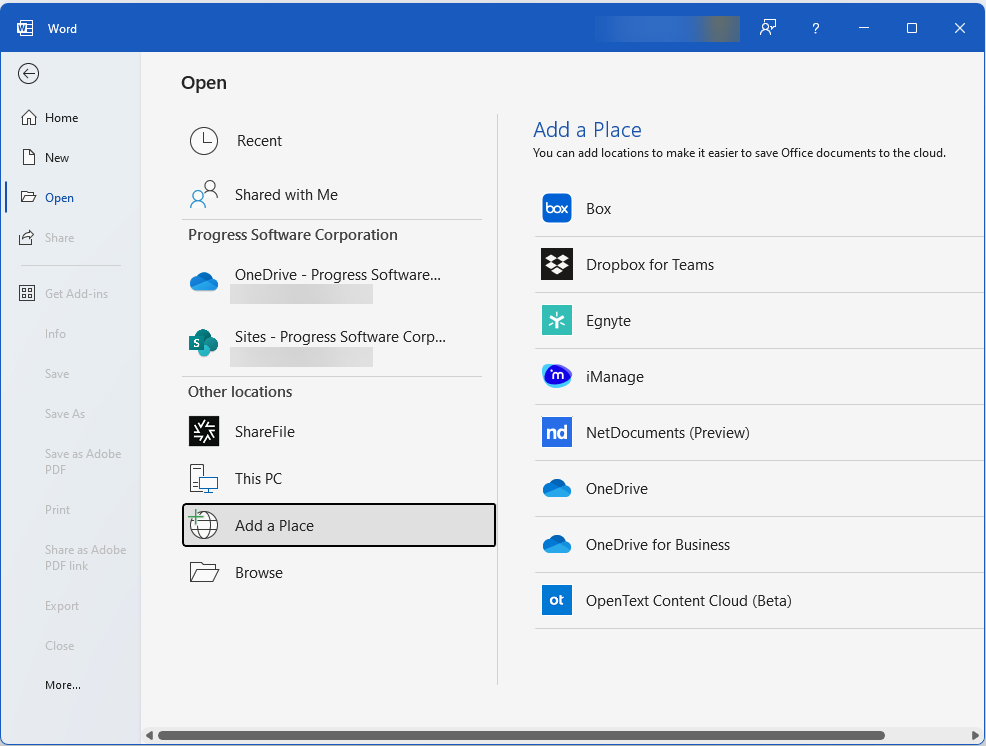Image resolution: width=986 pixels, height=746 pixels.
Task: Click the scrollbar right arrow
Action: click(x=975, y=735)
